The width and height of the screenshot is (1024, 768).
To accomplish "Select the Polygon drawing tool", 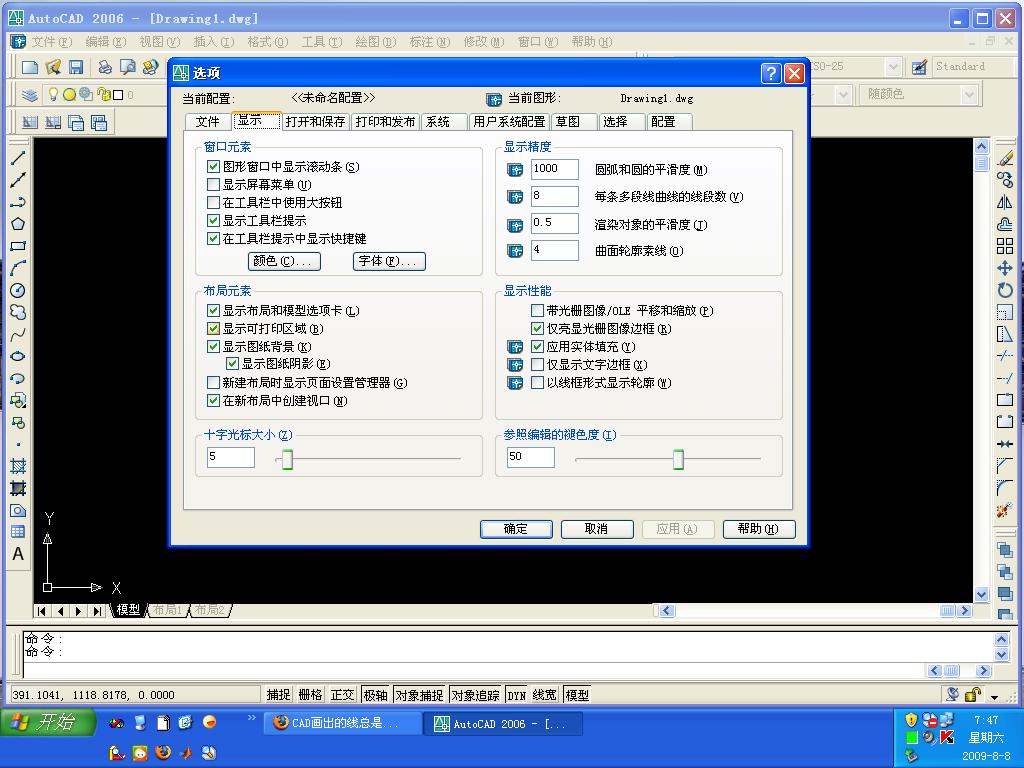I will pos(17,222).
